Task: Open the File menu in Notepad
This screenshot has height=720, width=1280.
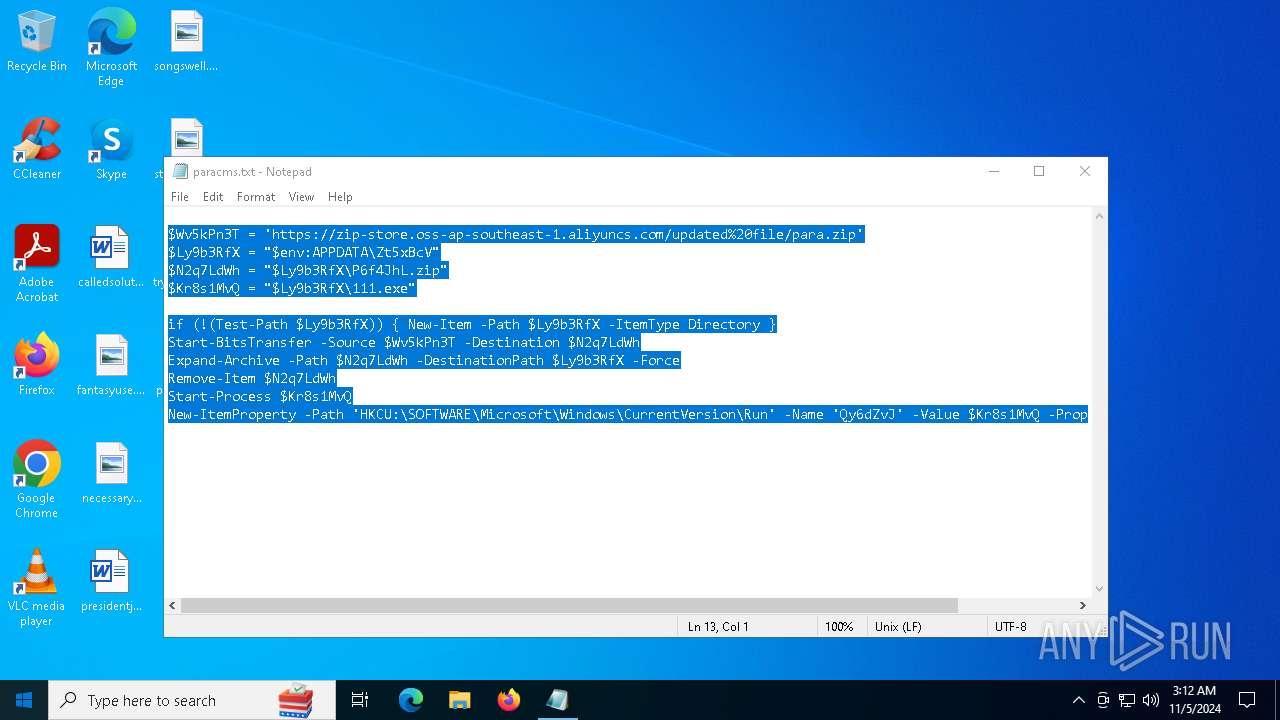Action: 180,197
